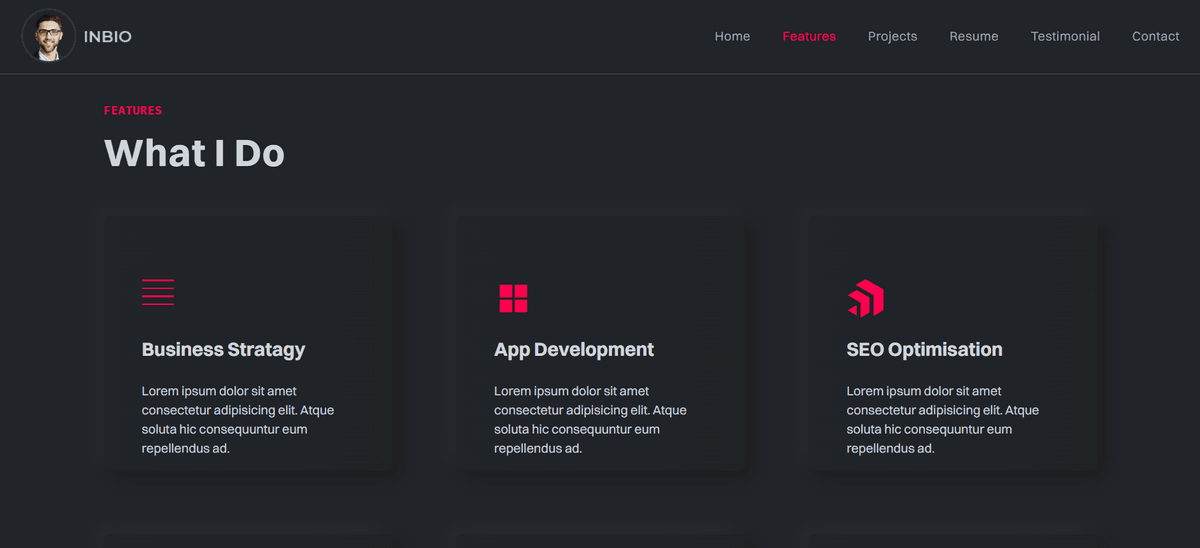This screenshot has width=1200, height=548.
Task: Open the SEO Optimisation card title
Action: (x=924, y=350)
